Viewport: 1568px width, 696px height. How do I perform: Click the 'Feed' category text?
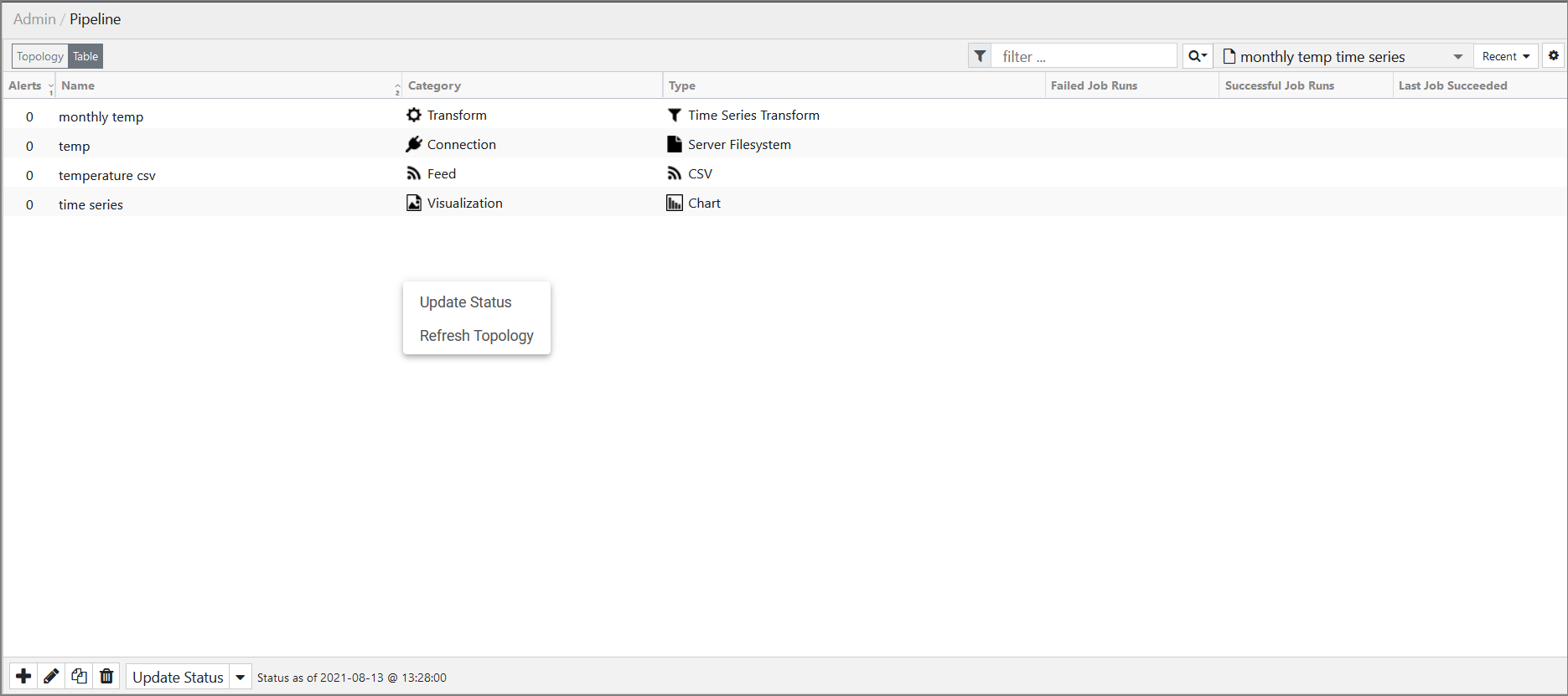[442, 173]
